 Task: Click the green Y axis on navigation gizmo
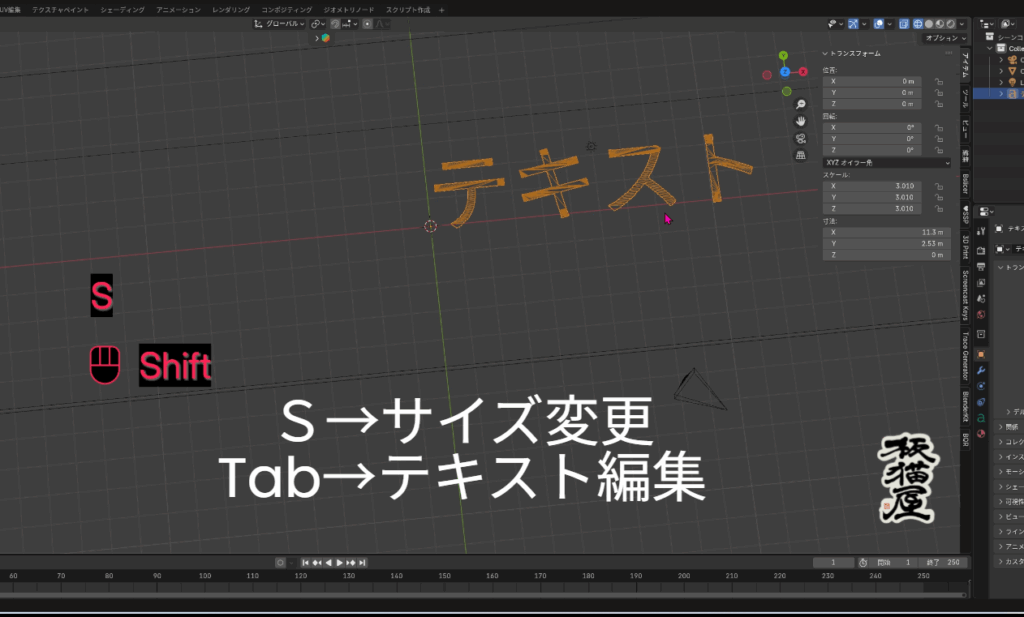coord(786,55)
